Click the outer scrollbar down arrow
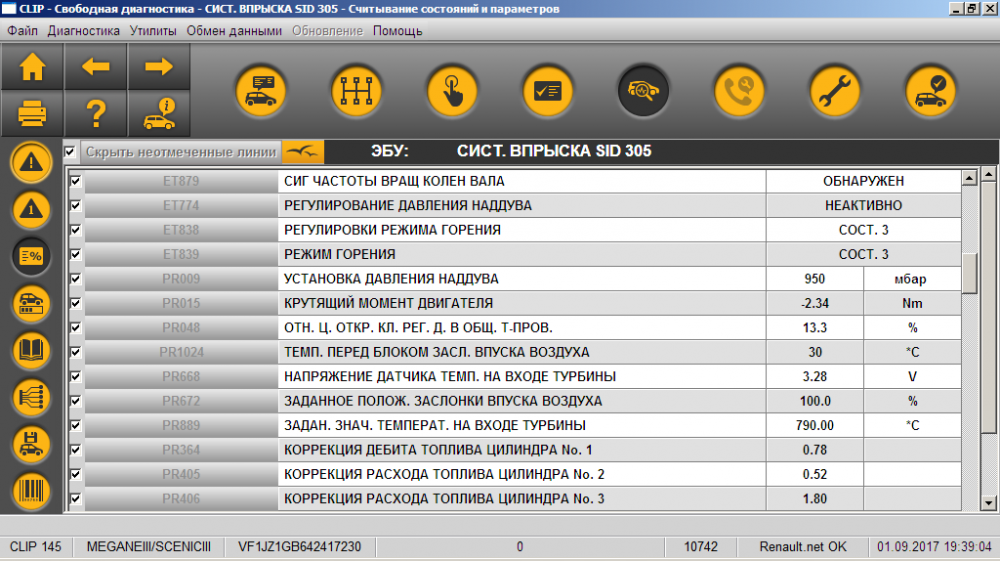Viewport: 1000px width, 561px height. click(x=989, y=503)
